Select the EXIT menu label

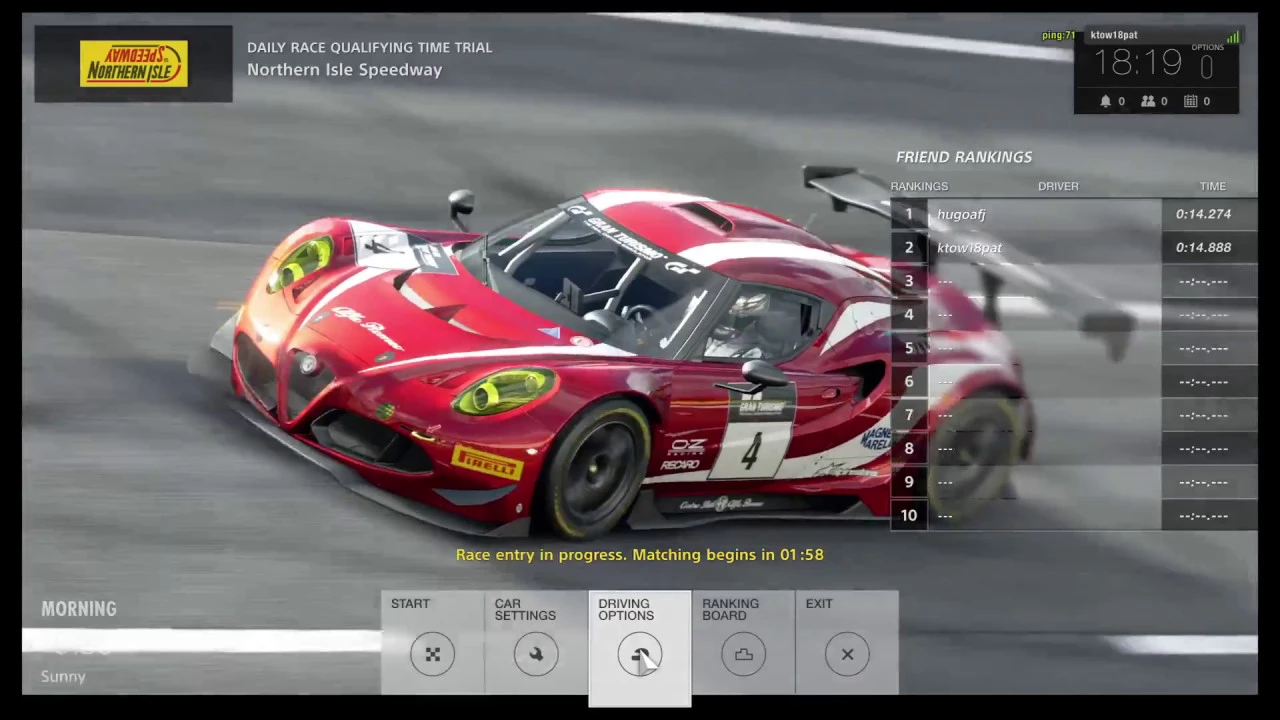819,604
